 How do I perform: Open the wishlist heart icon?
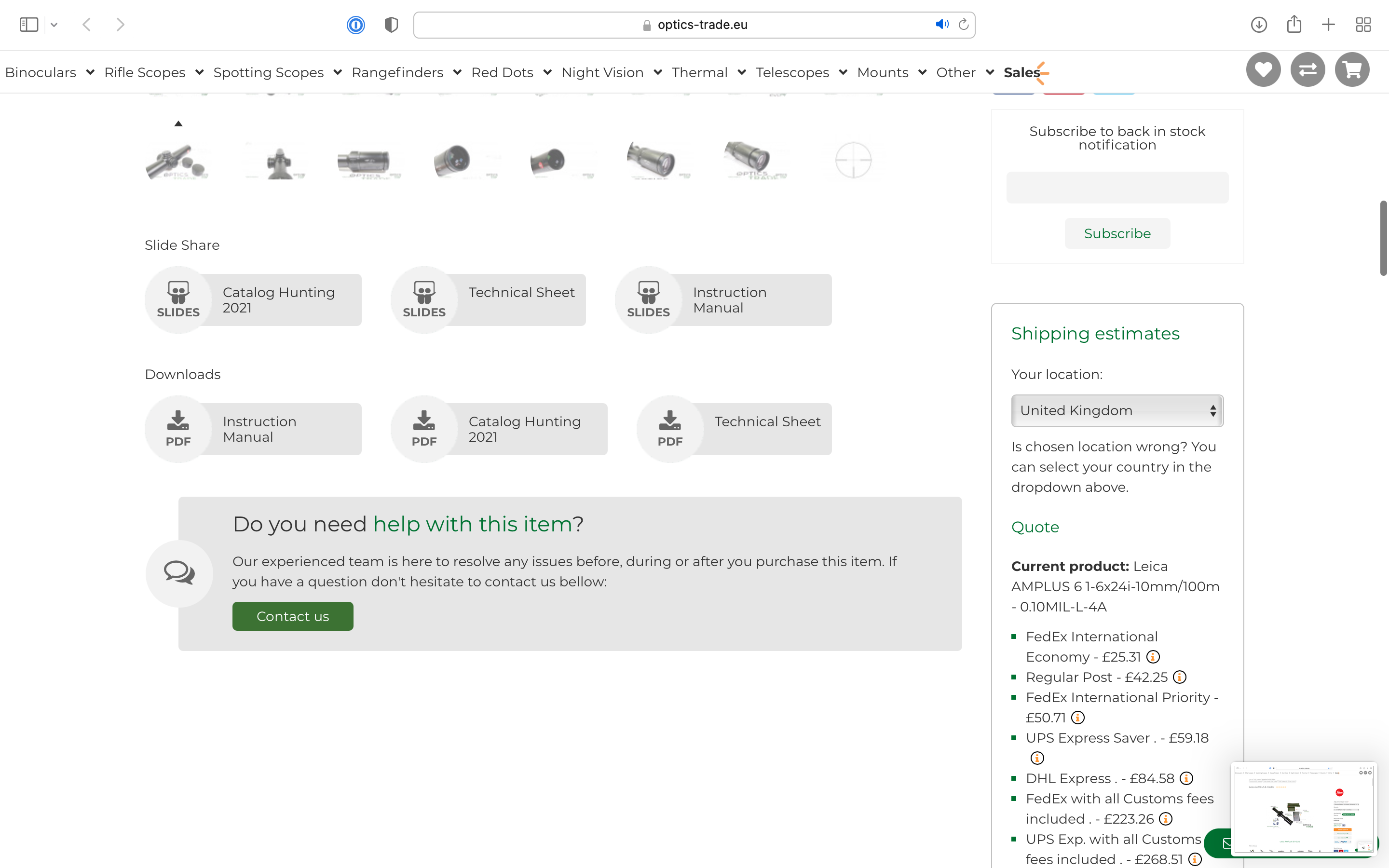click(x=1263, y=70)
